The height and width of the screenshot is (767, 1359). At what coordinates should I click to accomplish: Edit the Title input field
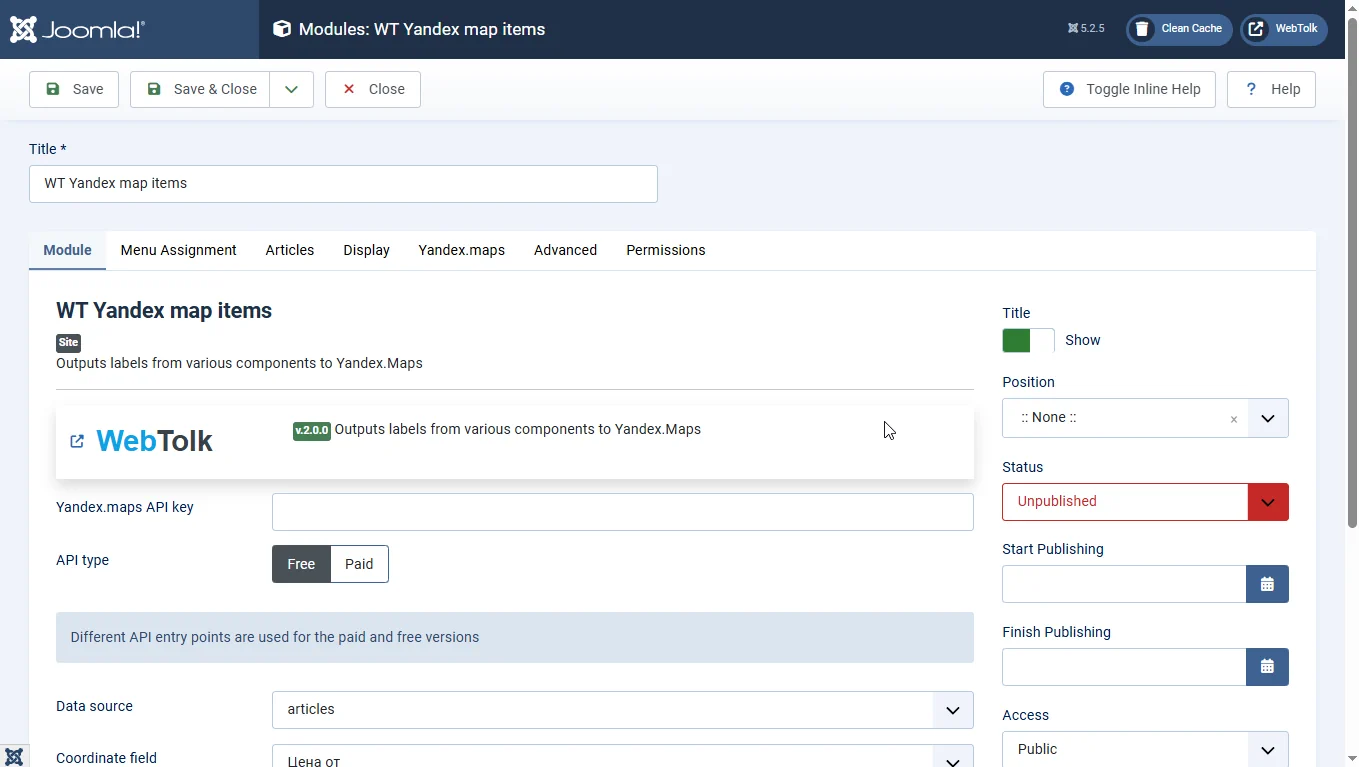click(x=343, y=184)
